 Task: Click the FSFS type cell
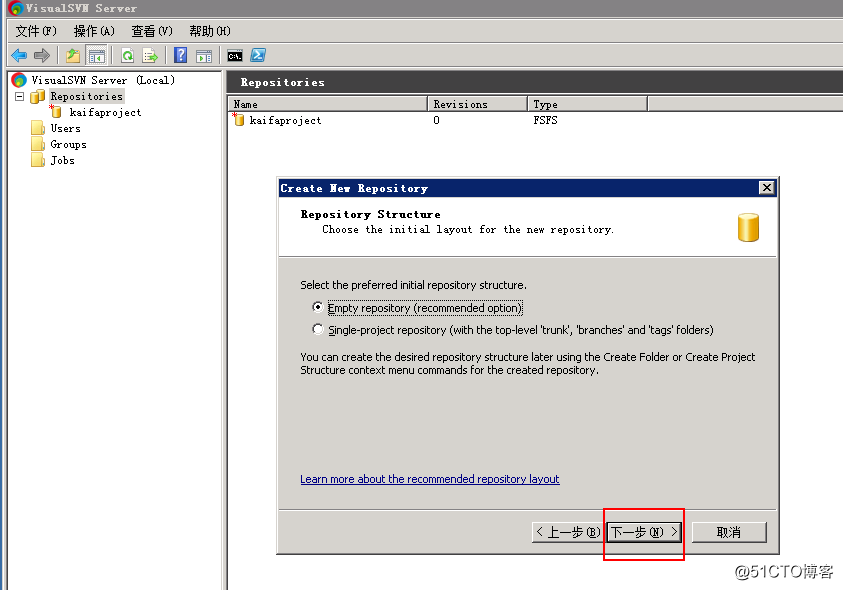(x=545, y=120)
